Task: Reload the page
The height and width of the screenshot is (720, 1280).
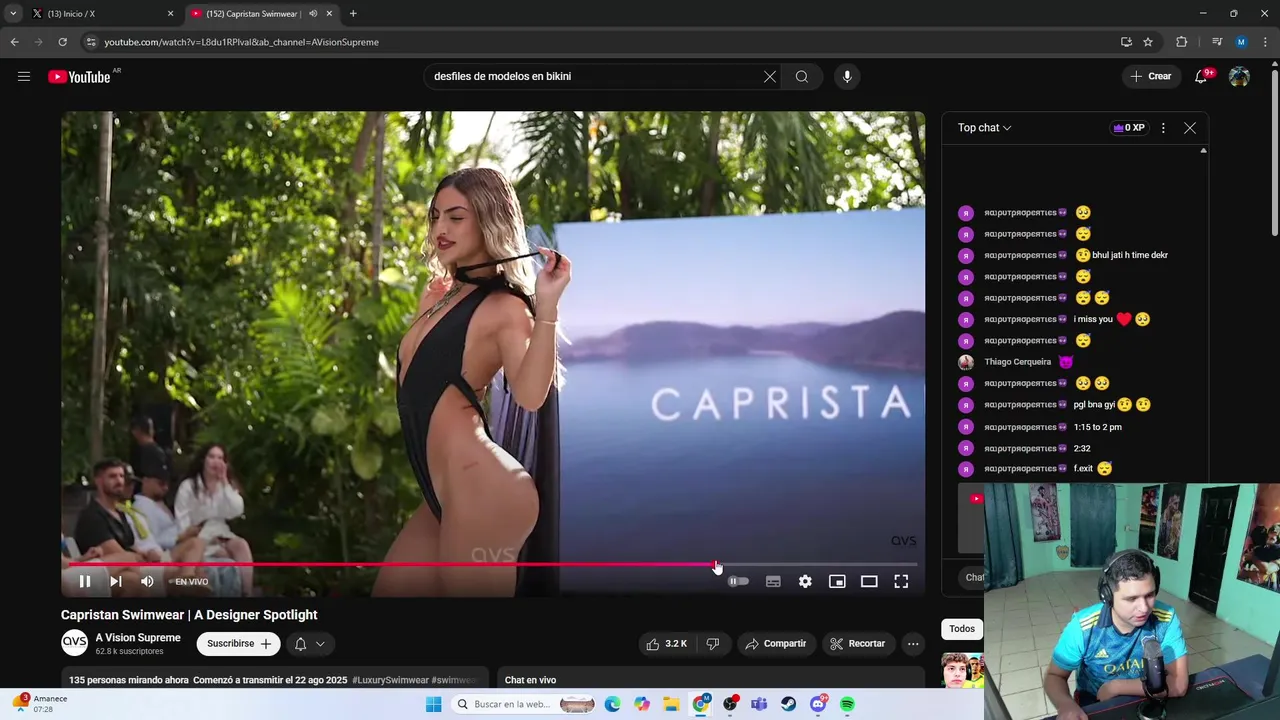Action: tap(62, 42)
